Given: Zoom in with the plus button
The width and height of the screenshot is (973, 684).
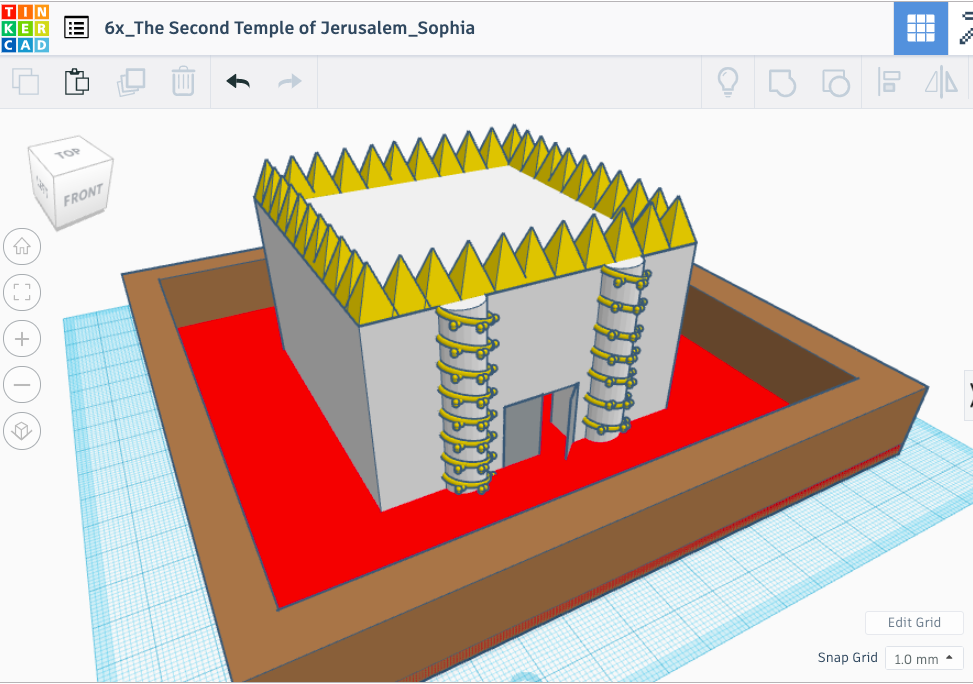Looking at the screenshot, I should [22, 339].
